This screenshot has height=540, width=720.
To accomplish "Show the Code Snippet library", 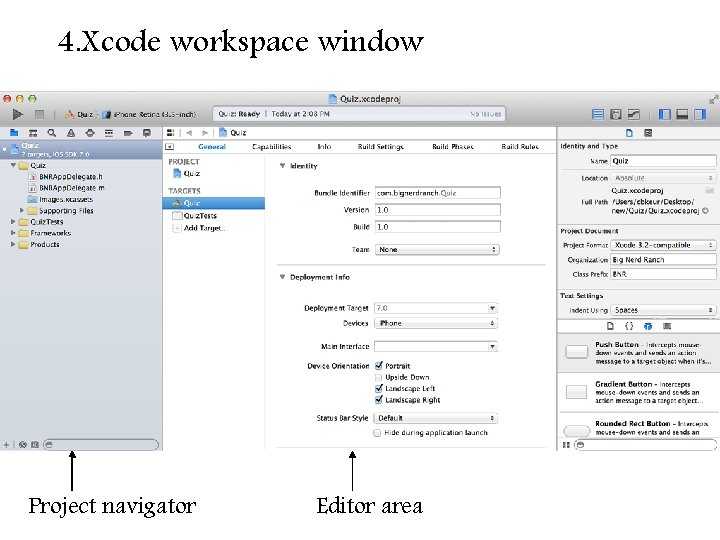I will pos(629,326).
